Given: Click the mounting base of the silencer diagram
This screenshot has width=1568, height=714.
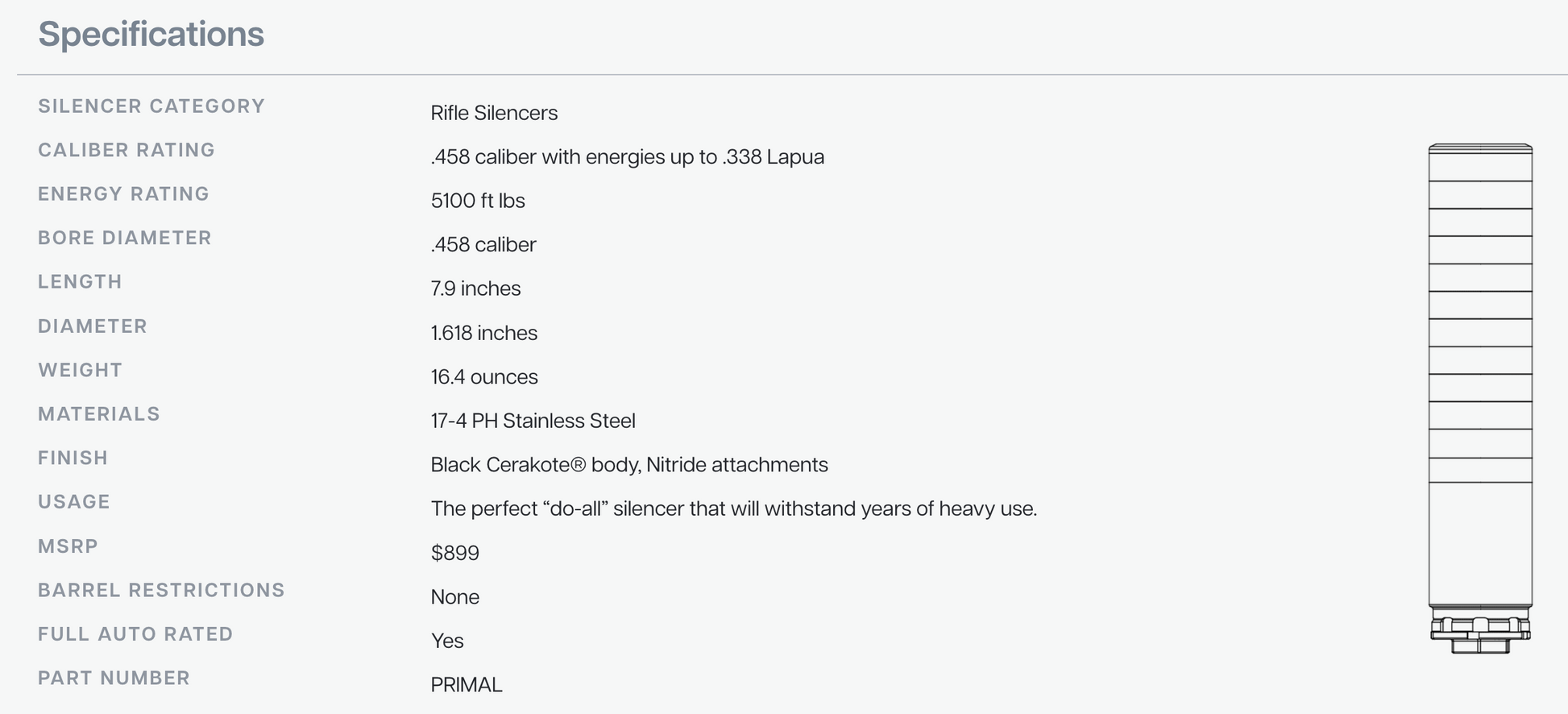Looking at the screenshot, I should coord(1480,632).
